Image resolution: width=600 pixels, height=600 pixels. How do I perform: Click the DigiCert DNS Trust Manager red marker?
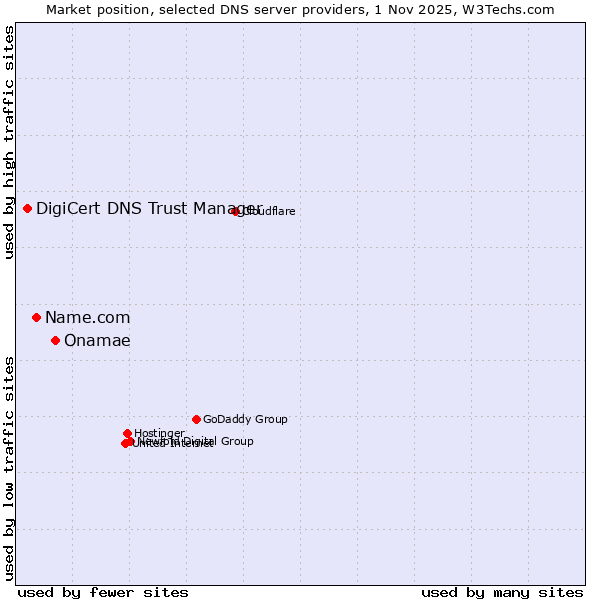pos(28,208)
